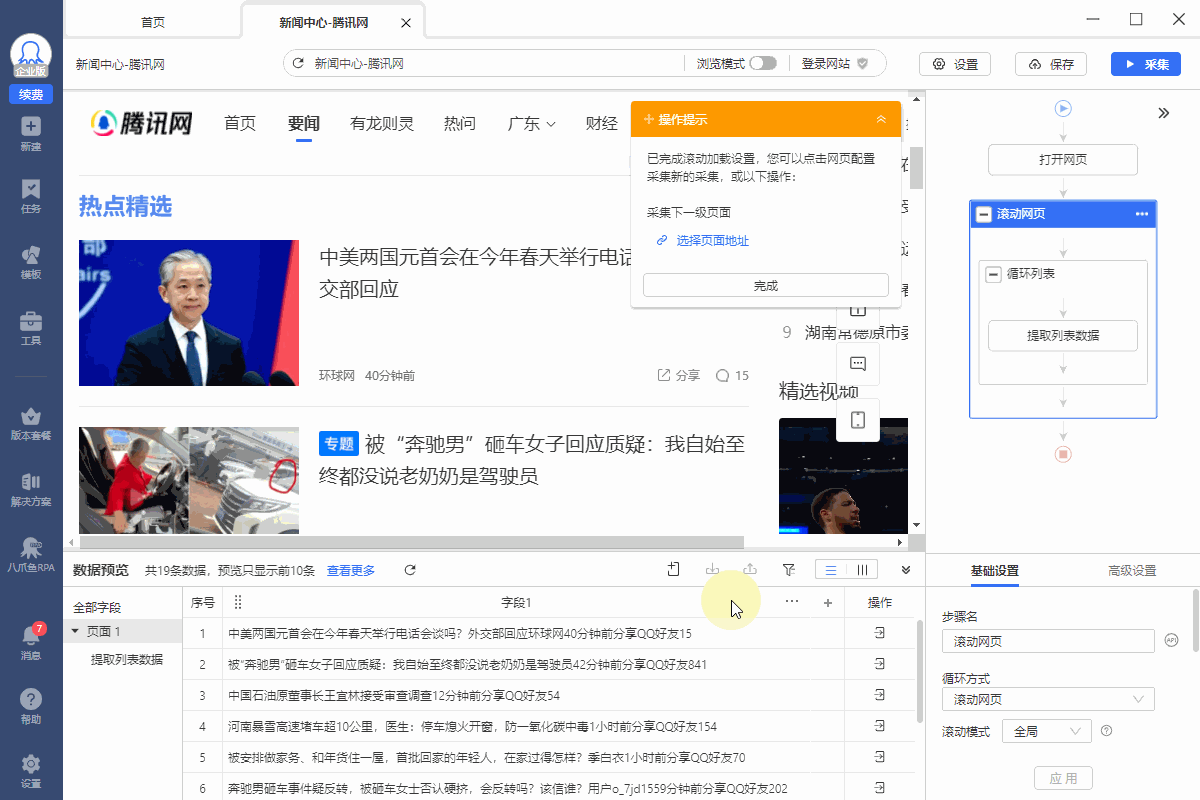1200x800 pixels.
Task: Click the 热问 navigation item
Action: coord(460,124)
